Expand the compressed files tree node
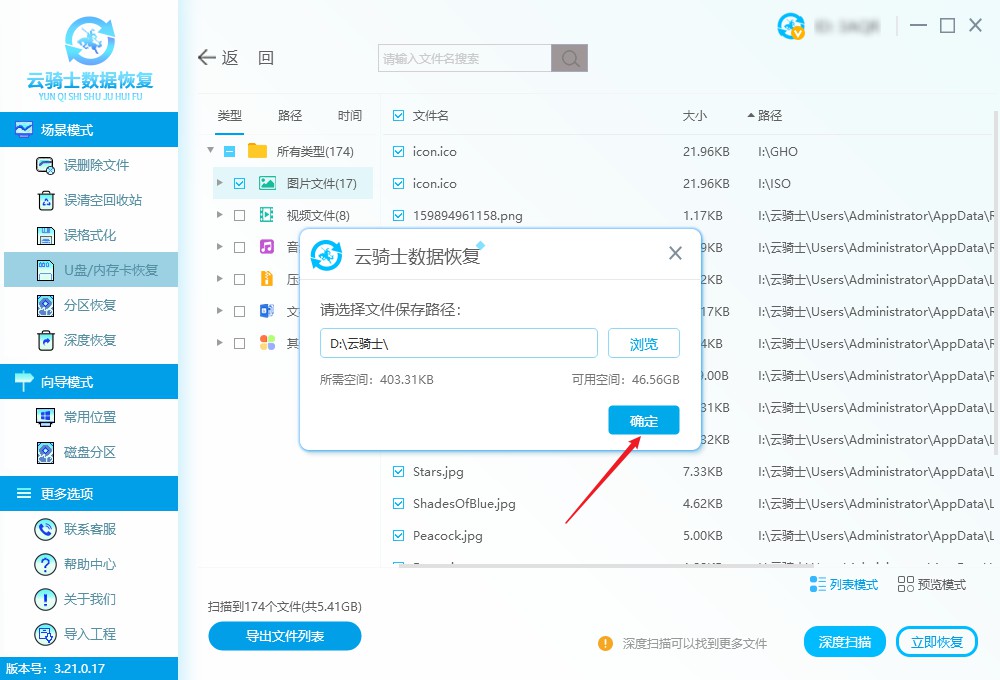Viewport: 1000px width, 680px height. click(x=219, y=279)
